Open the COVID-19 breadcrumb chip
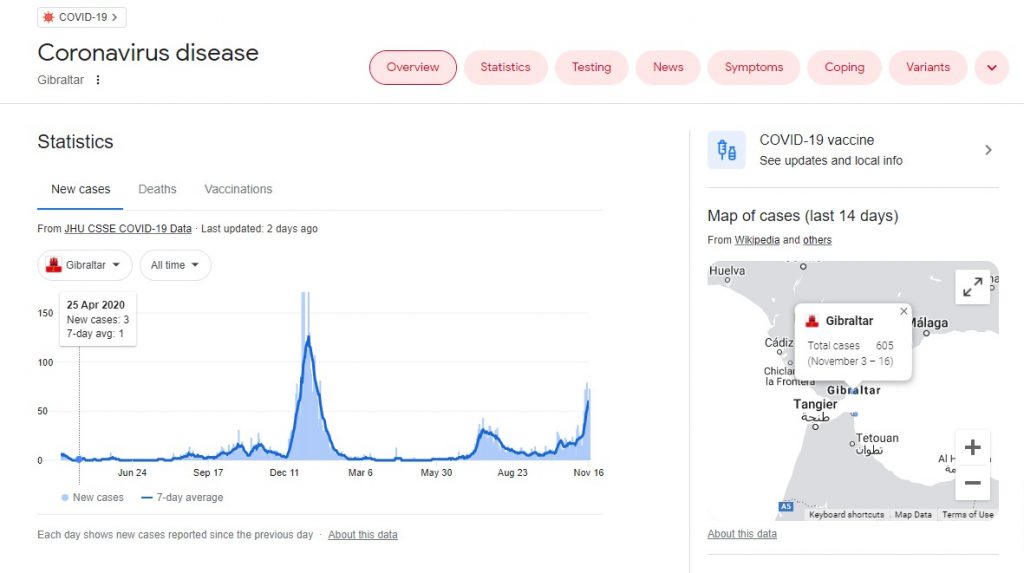This screenshot has height=573, width=1024. coord(82,17)
